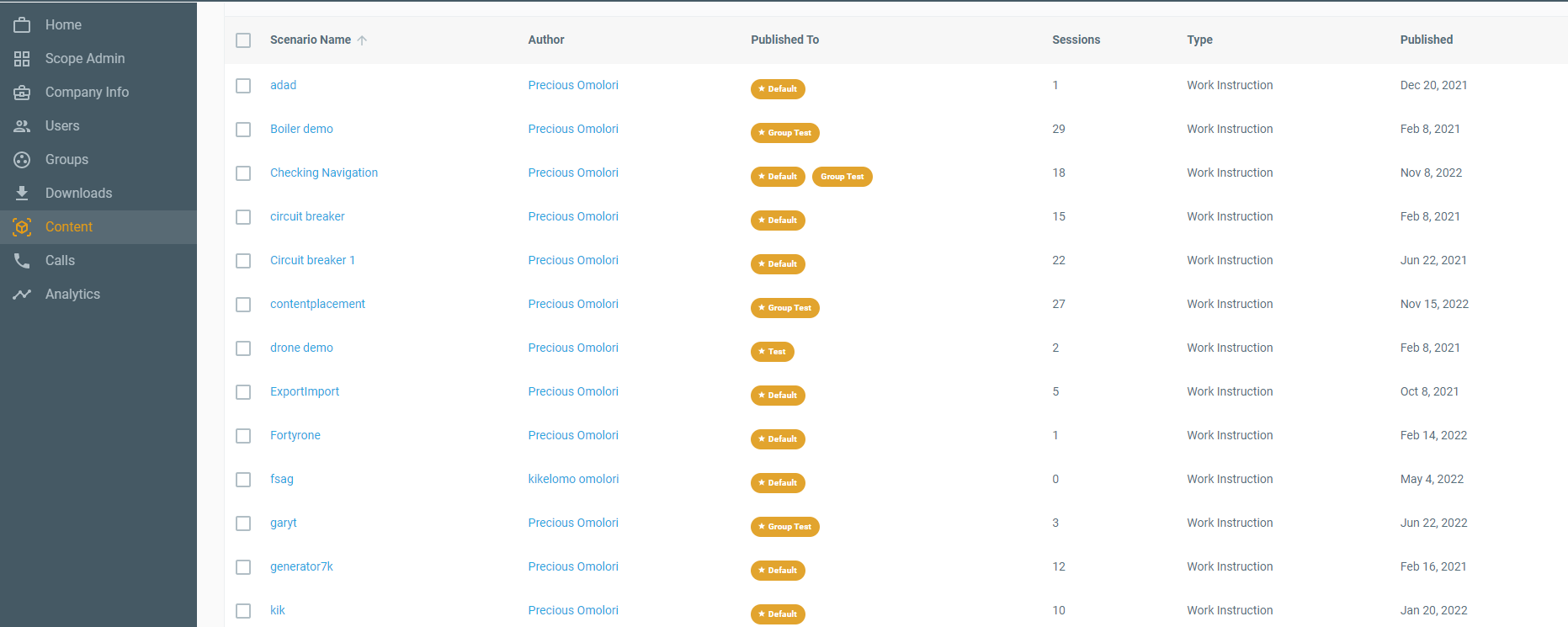Image resolution: width=1568 pixels, height=627 pixels.
Task: Click the Company Info icon
Action: click(22, 93)
